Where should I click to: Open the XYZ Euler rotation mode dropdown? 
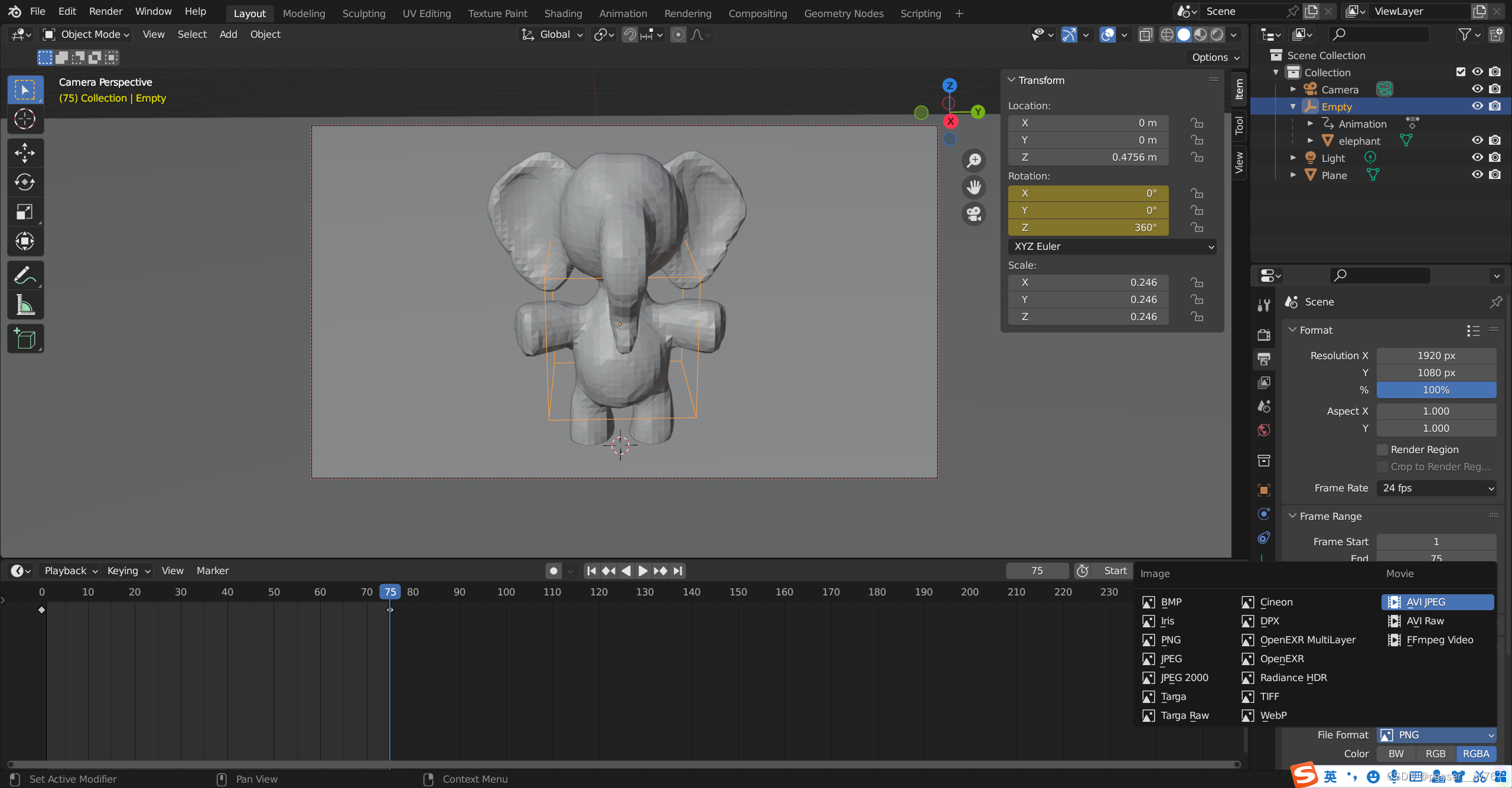1113,246
